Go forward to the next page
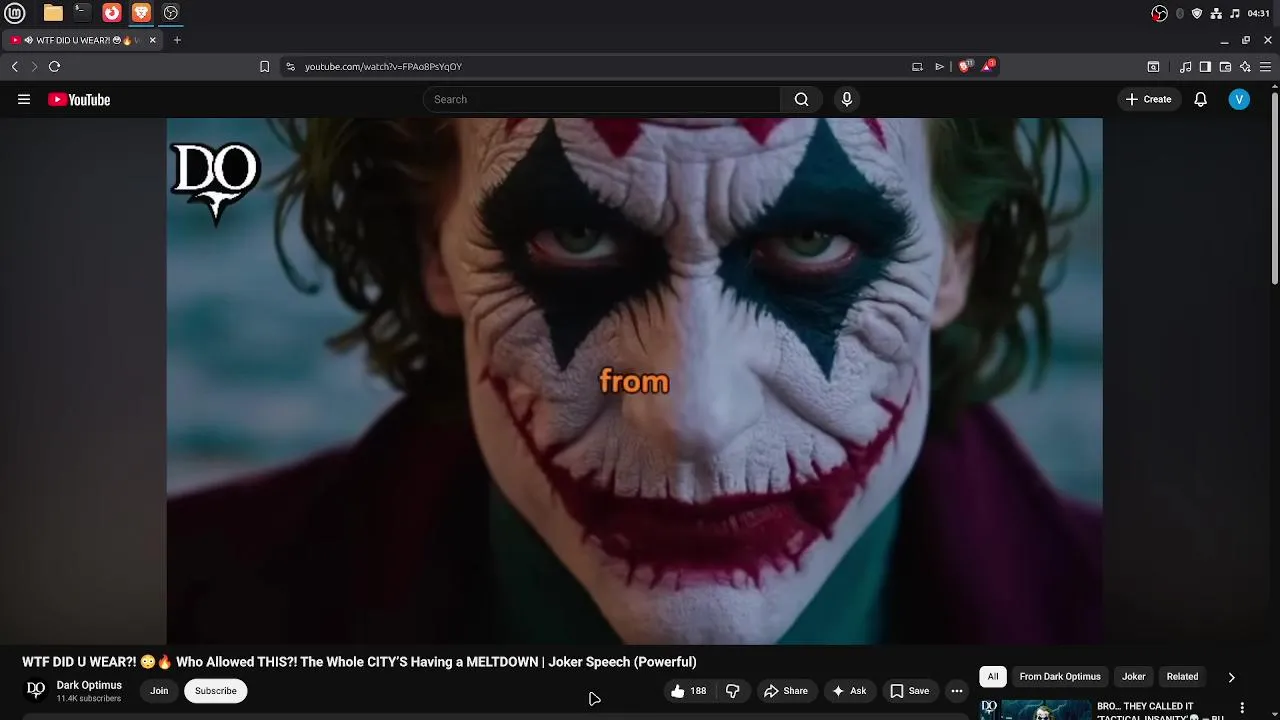The height and width of the screenshot is (720, 1280). [34, 66]
